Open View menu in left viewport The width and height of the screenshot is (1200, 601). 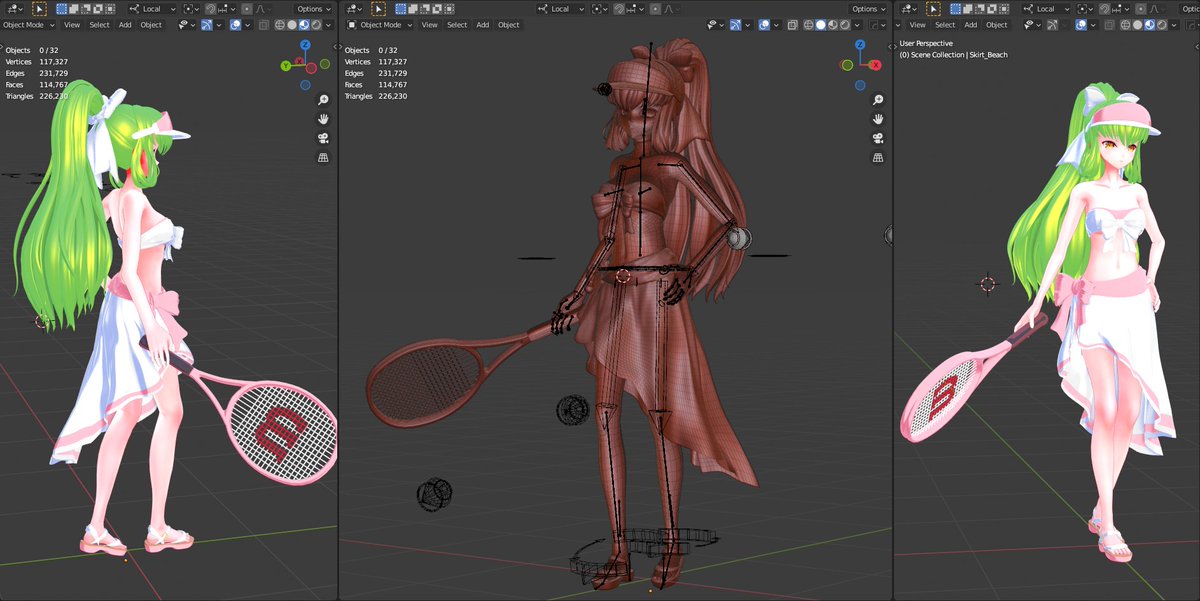(72, 25)
